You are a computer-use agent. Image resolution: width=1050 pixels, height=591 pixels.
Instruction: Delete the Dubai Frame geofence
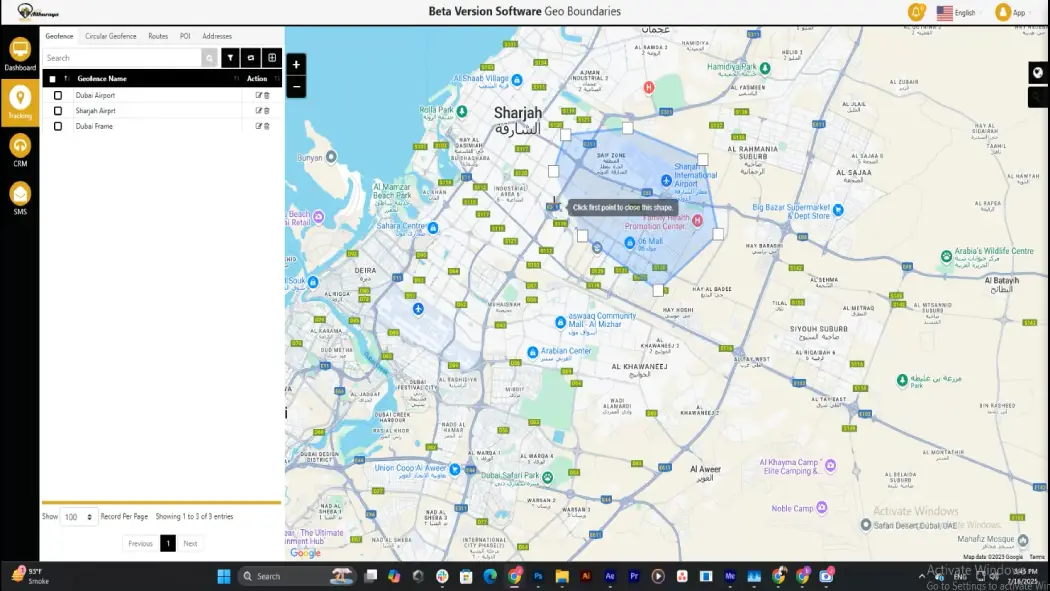[267, 126]
